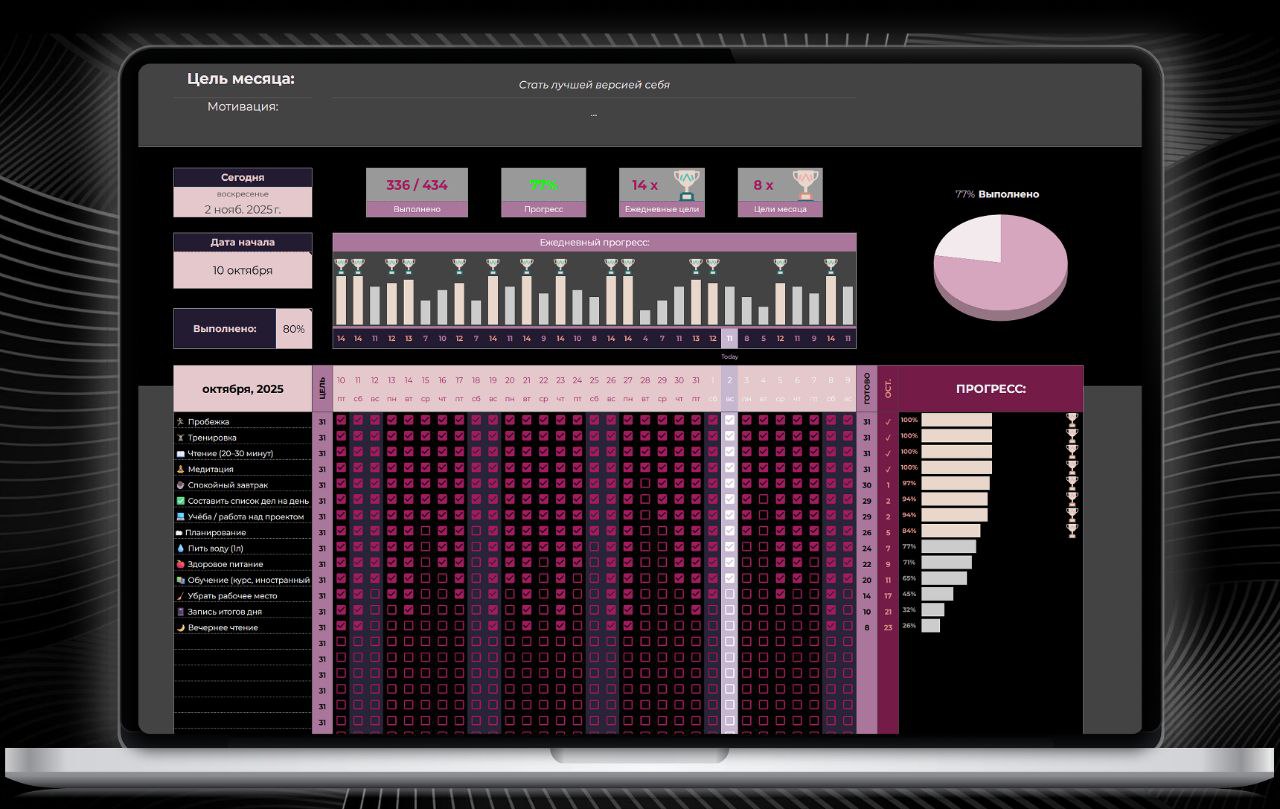Uncheck Пробежка checkbox for the 10th
This screenshot has width=1280, height=809.
(341, 421)
